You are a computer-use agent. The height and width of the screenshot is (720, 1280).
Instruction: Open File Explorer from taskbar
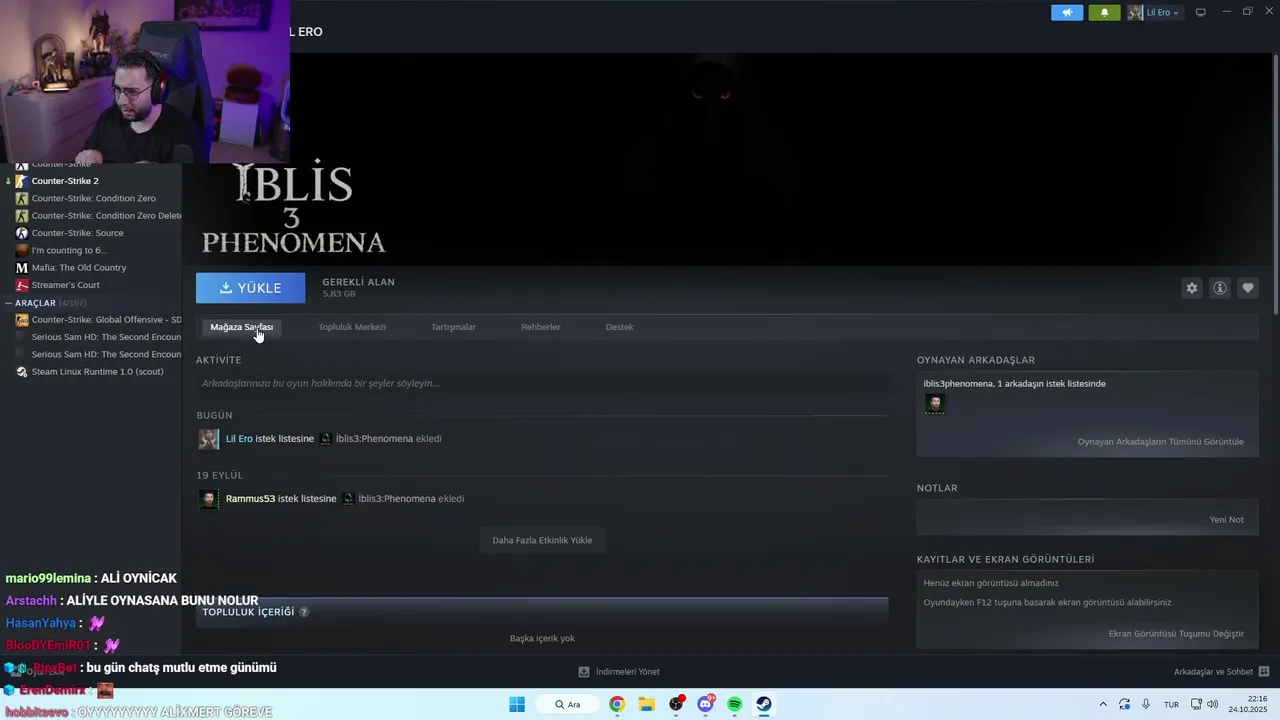click(646, 704)
